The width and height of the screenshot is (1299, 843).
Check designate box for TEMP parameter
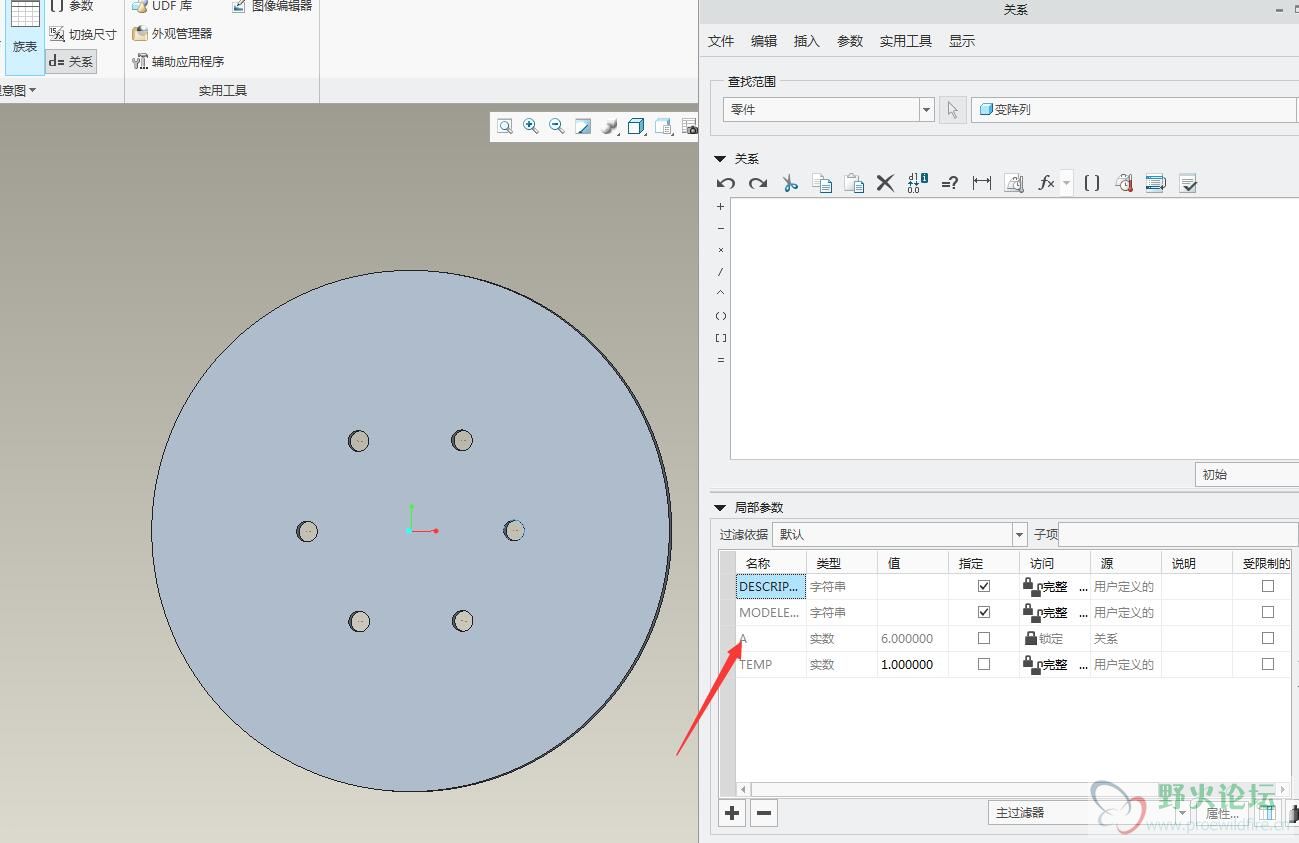[x=984, y=664]
